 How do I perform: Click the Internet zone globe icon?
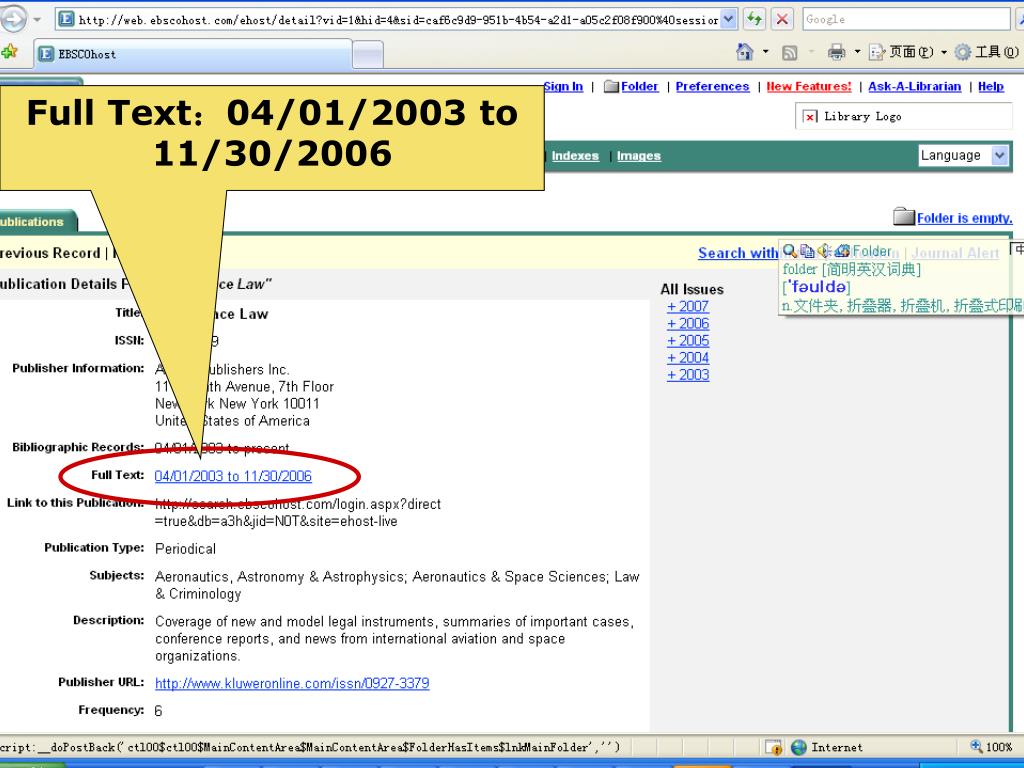(798, 747)
